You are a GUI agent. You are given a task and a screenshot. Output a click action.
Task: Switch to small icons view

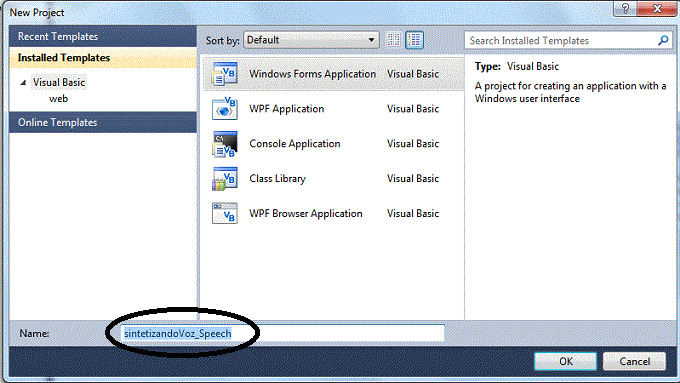tap(394, 40)
